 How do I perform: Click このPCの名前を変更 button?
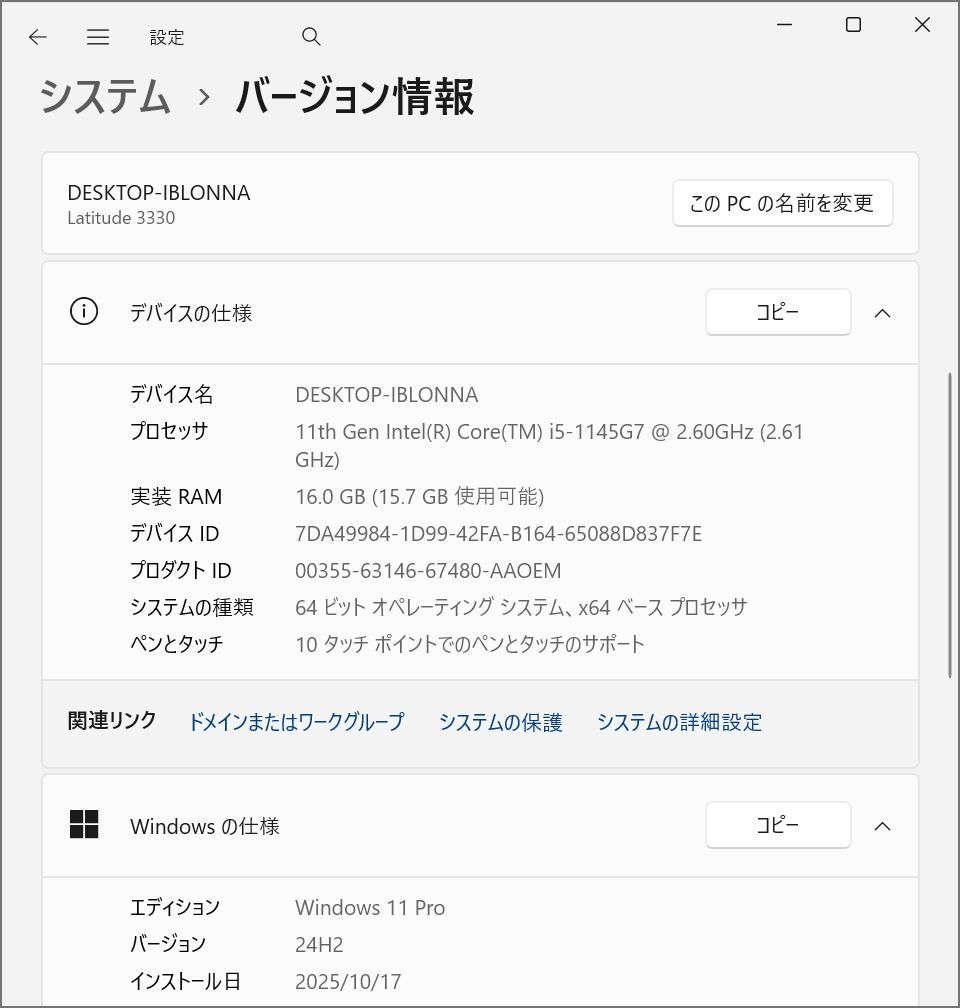click(783, 202)
